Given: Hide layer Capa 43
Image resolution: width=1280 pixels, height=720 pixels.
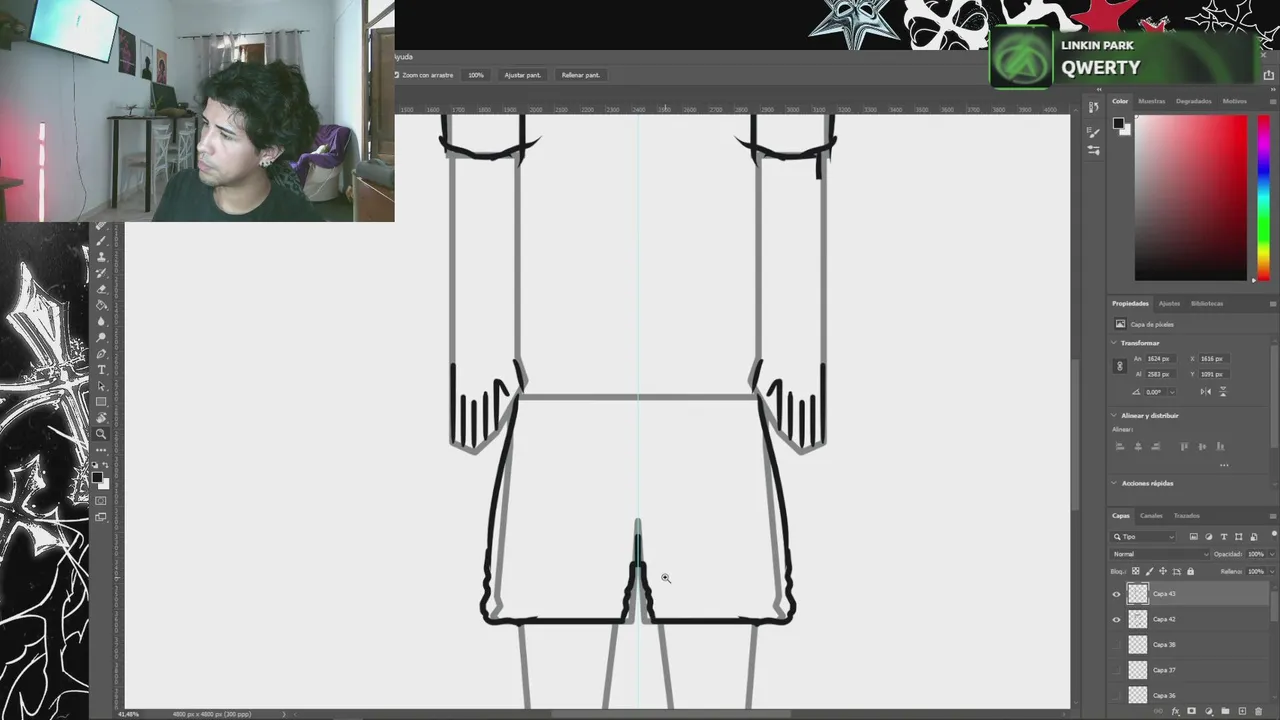Looking at the screenshot, I should (x=1116, y=594).
